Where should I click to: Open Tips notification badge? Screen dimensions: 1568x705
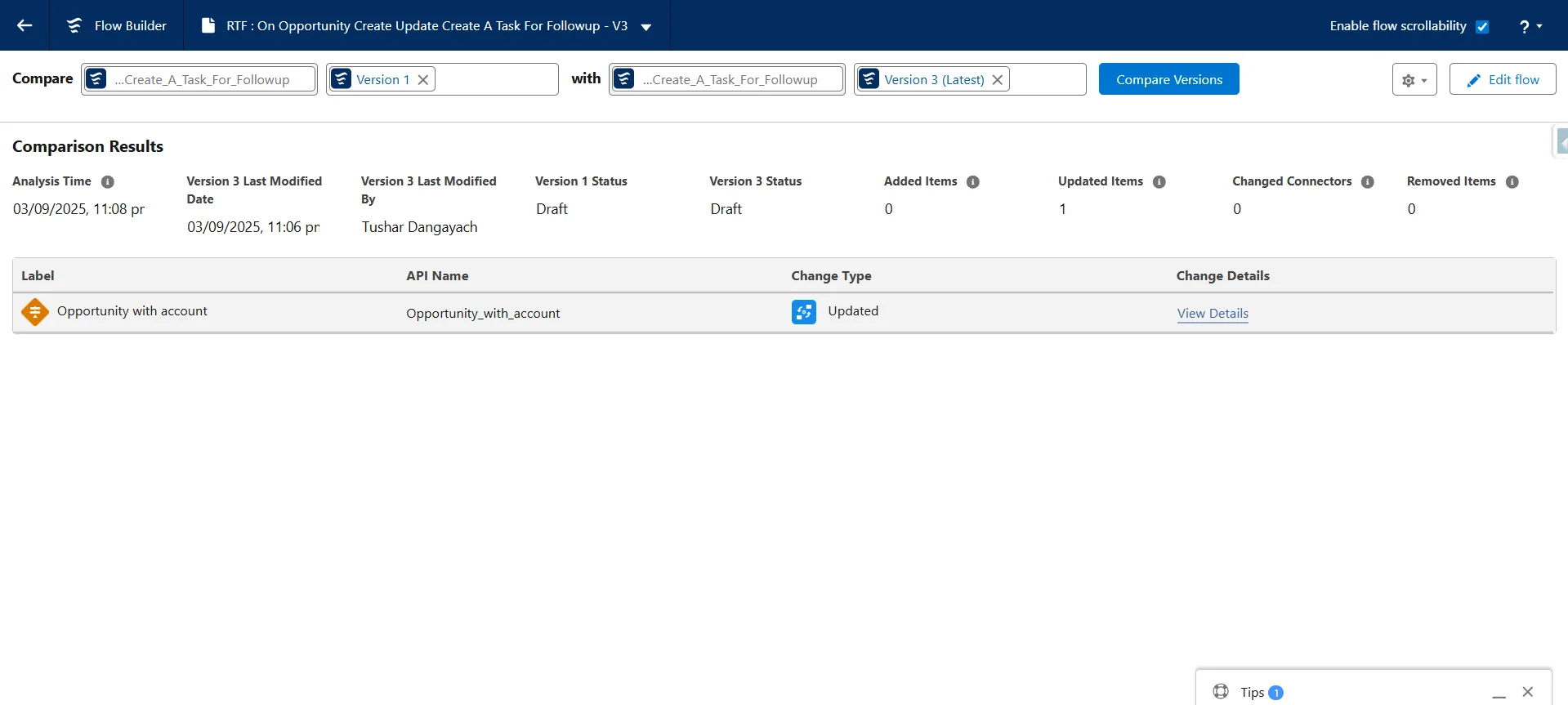click(x=1275, y=693)
